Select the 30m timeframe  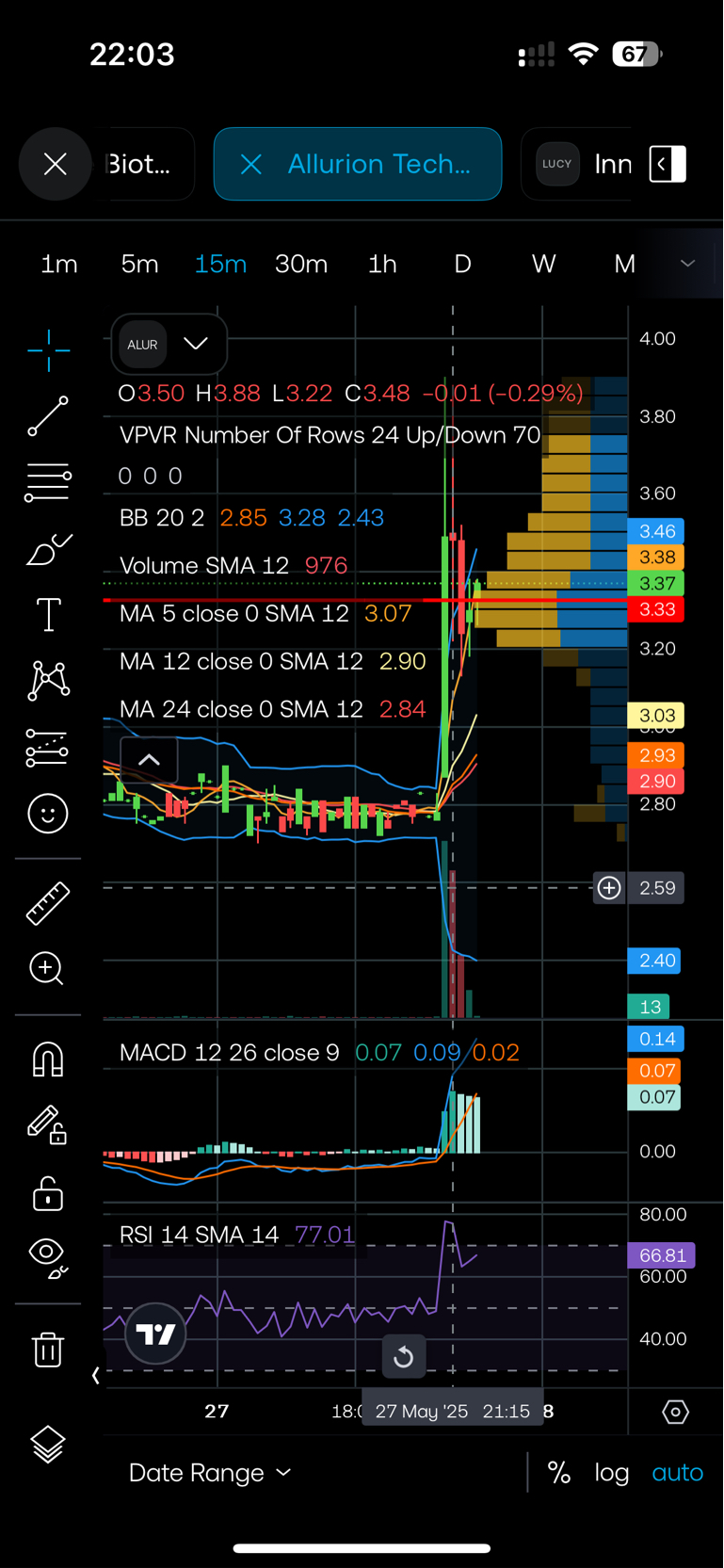pyautogui.click(x=301, y=264)
